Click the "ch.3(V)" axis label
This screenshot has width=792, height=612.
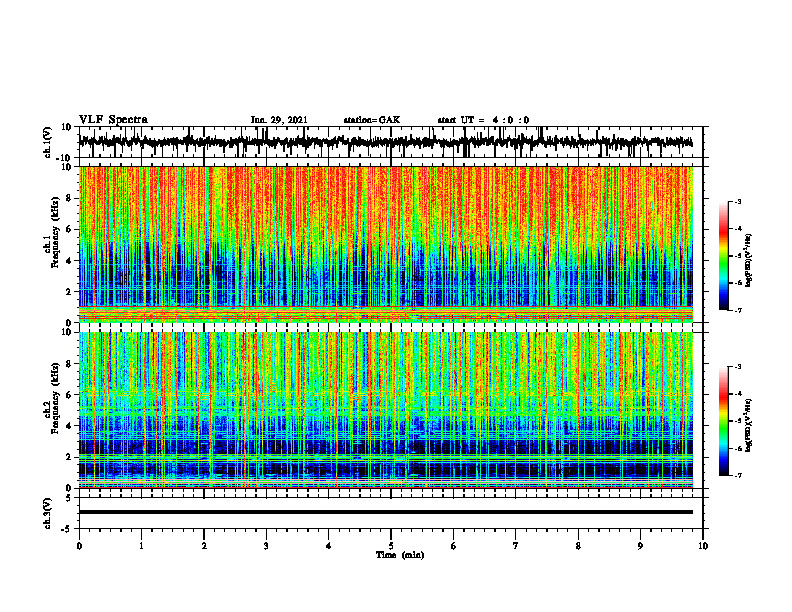47,513
